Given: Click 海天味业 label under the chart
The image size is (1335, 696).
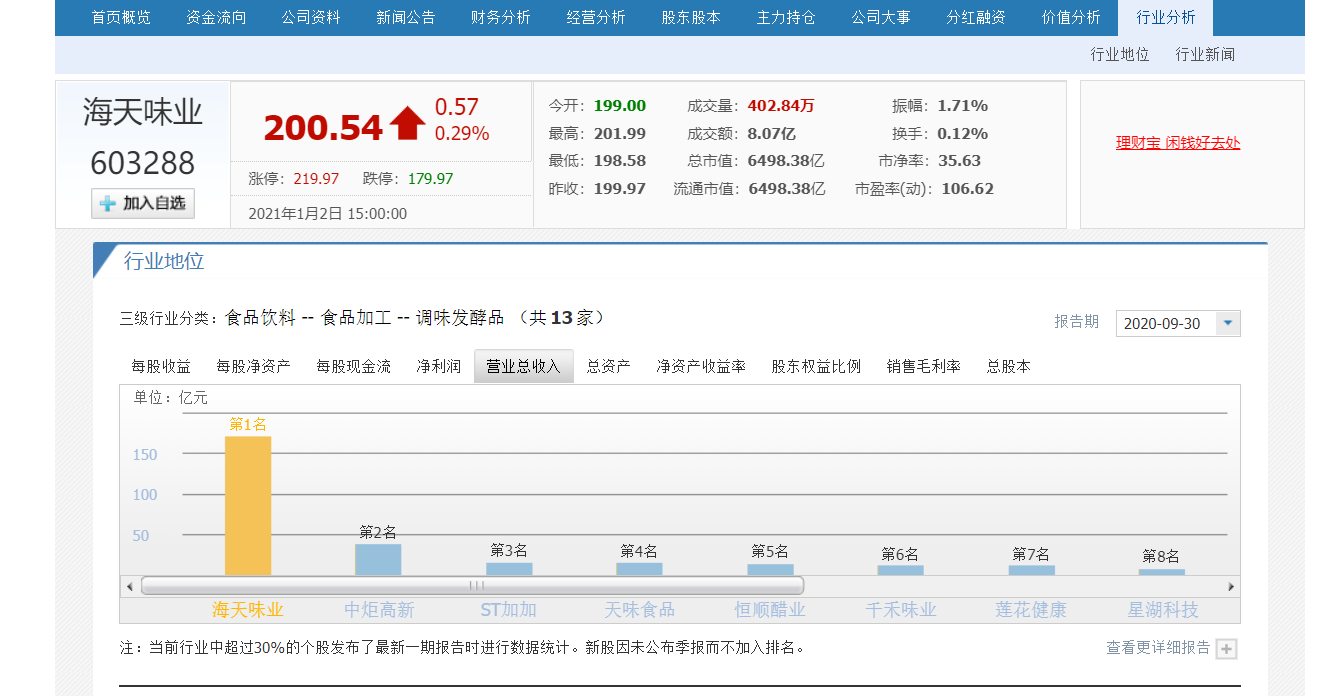Looking at the screenshot, I should click(248, 610).
